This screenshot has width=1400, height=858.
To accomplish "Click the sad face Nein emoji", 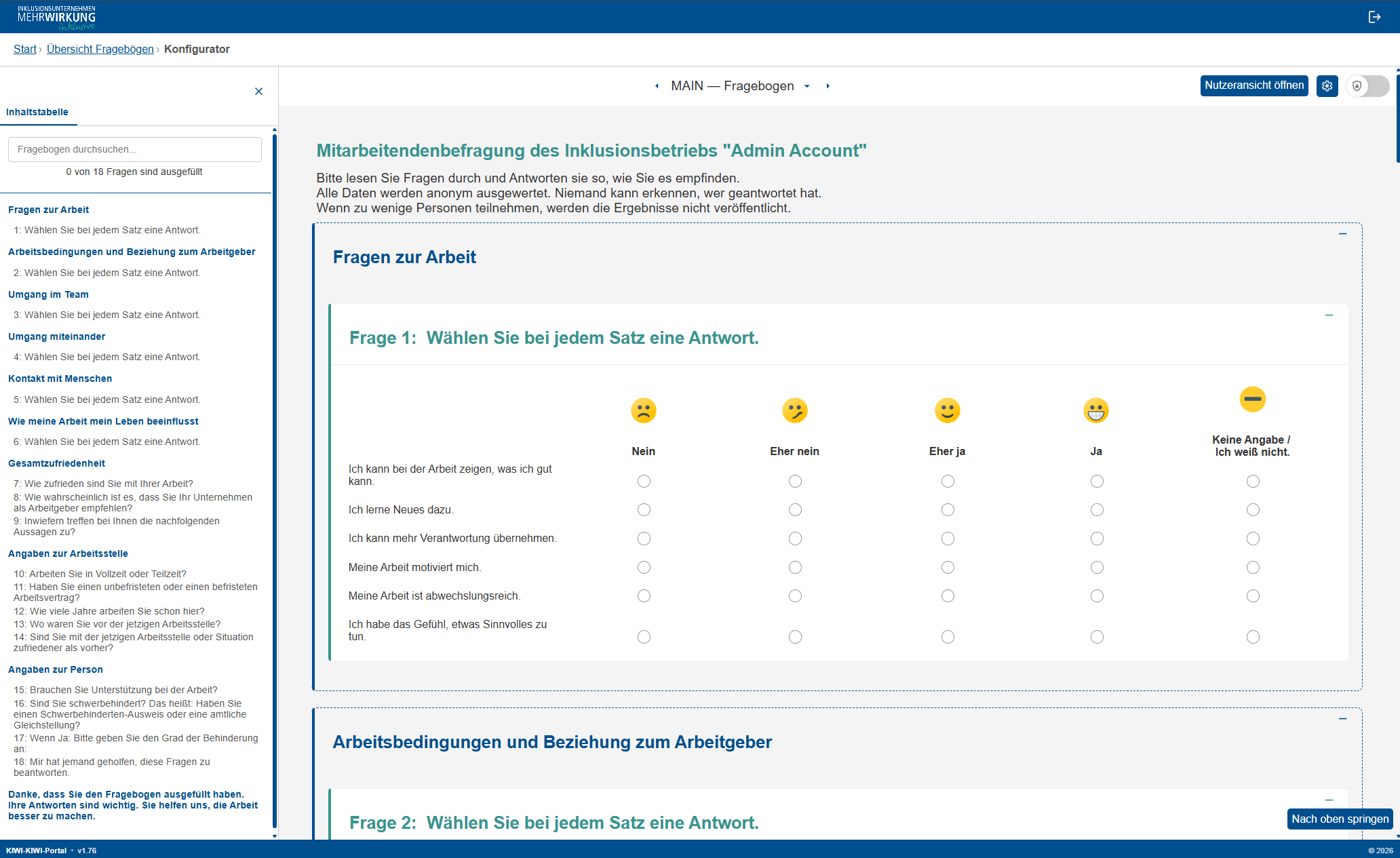I will click(x=643, y=410).
